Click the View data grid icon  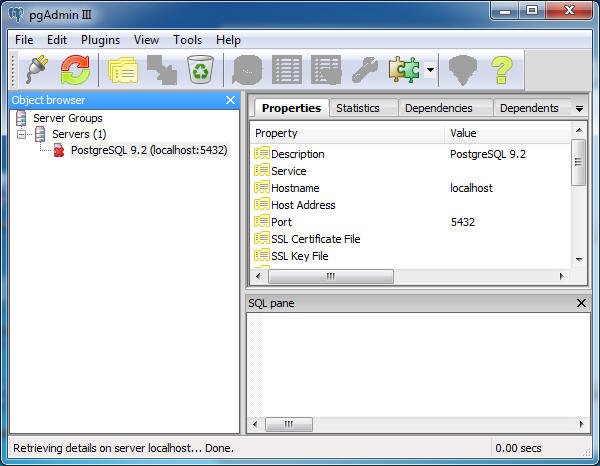coord(287,70)
